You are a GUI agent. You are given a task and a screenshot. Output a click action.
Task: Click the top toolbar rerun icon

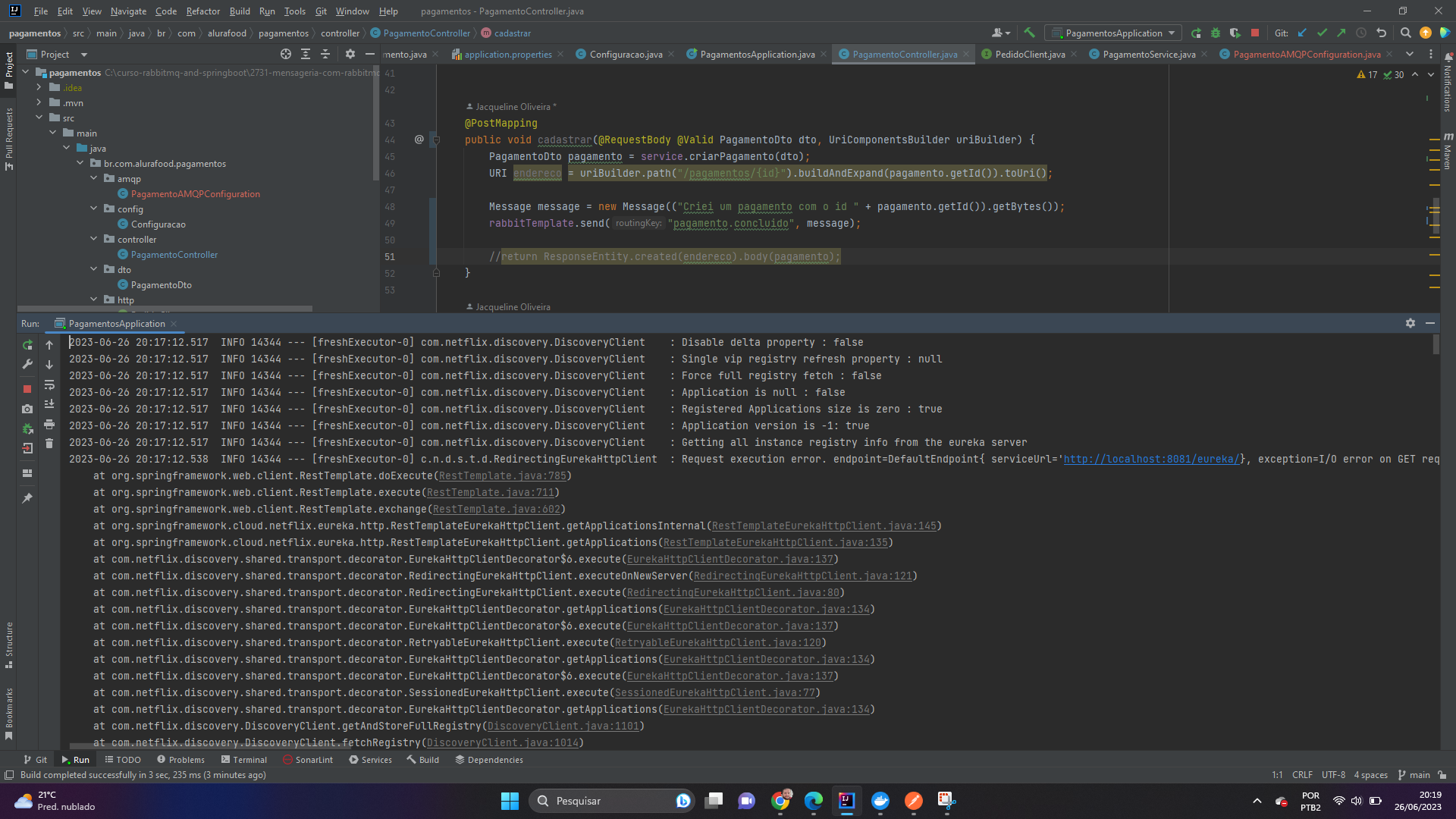click(1196, 33)
